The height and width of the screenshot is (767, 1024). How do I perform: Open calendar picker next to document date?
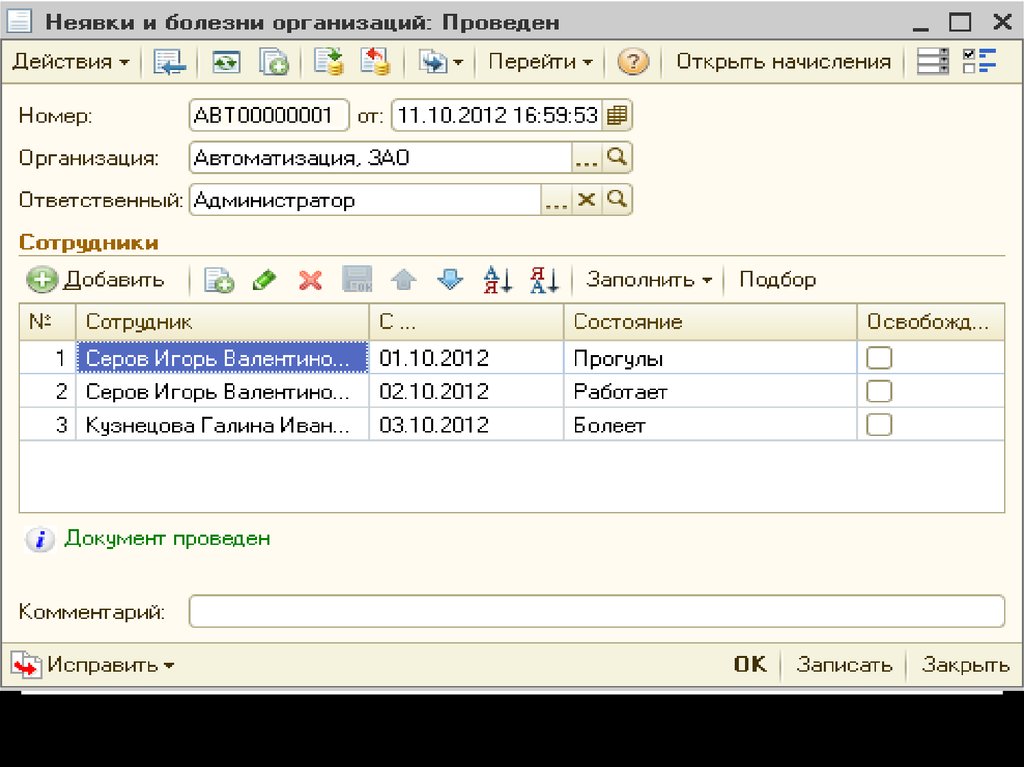(618, 116)
